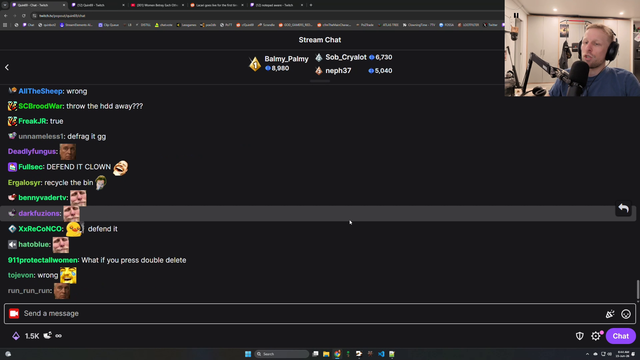Click the bits cup icon beside 1.5K
This screenshot has height=360, width=640.
[x=47, y=335]
